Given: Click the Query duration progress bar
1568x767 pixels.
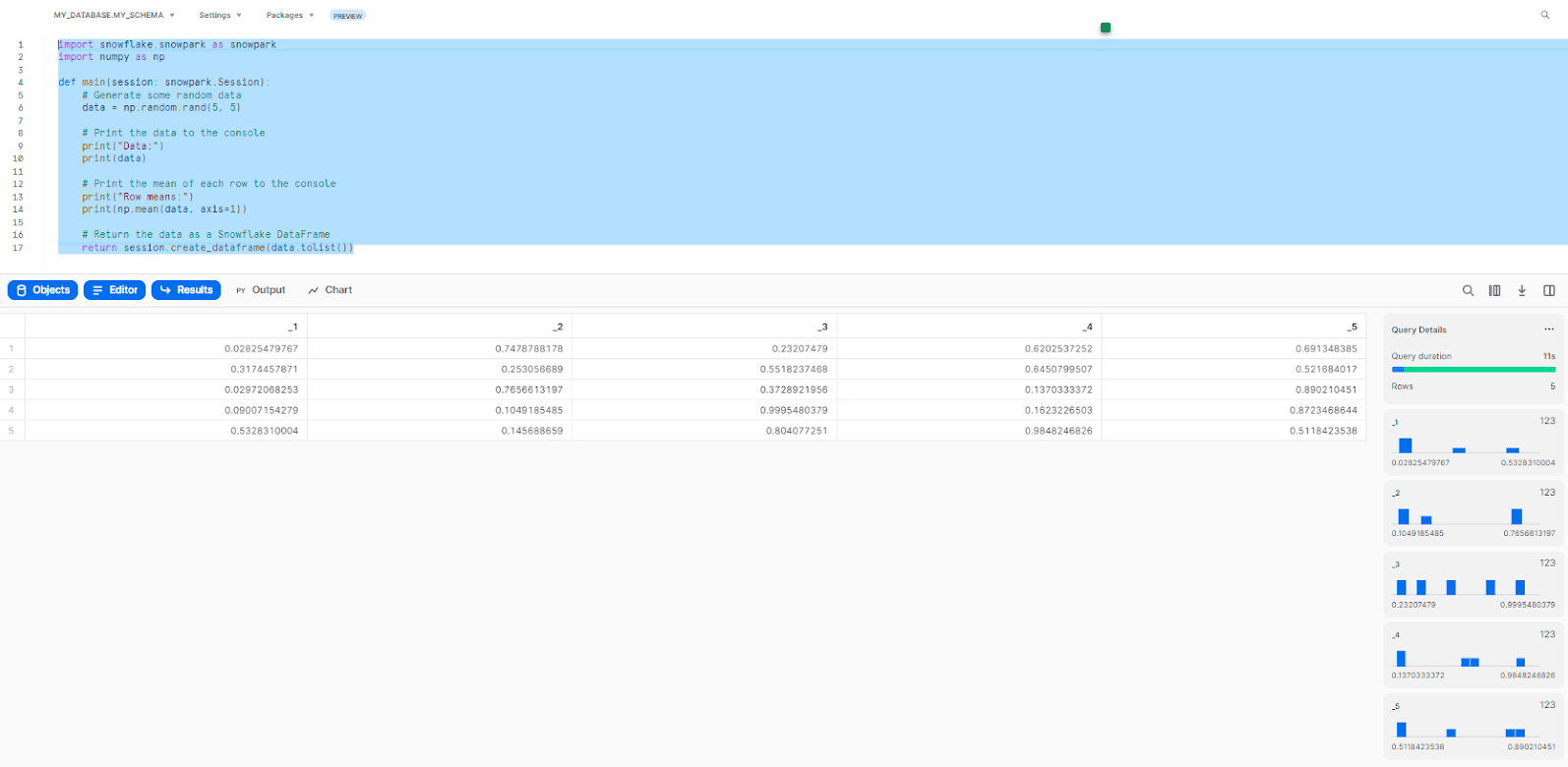Looking at the screenshot, I should [1474, 370].
